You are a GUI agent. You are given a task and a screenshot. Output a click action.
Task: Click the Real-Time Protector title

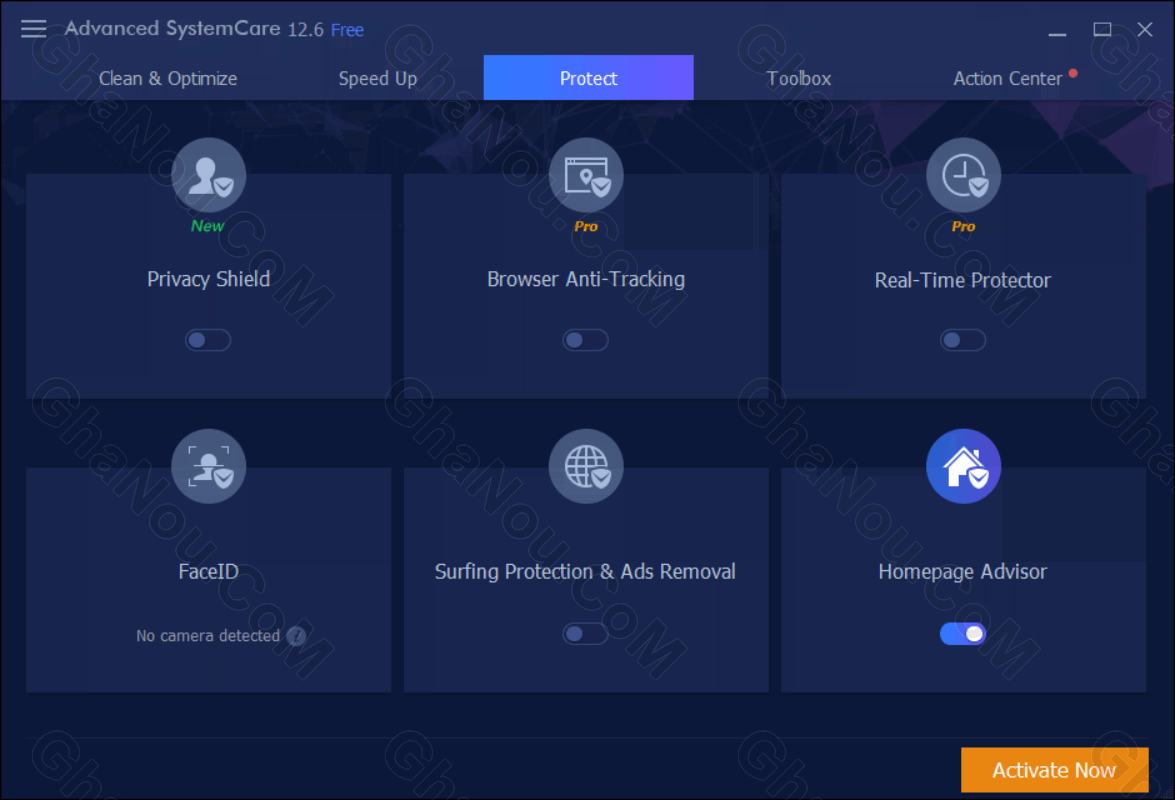[x=963, y=280]
